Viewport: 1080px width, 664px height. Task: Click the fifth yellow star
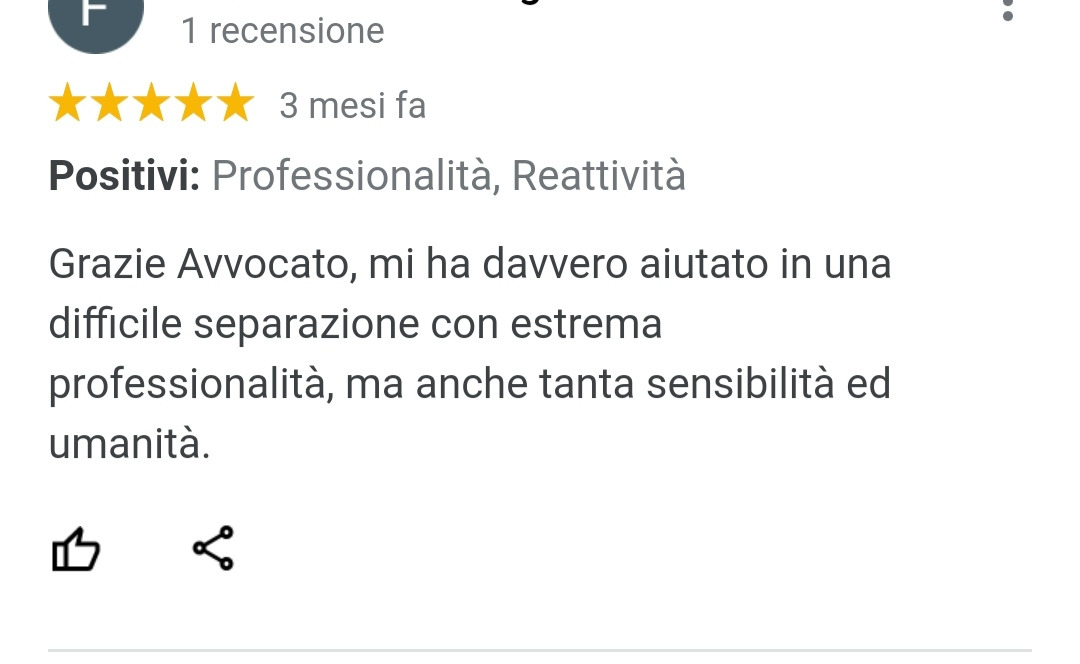(x=236, y=103)
